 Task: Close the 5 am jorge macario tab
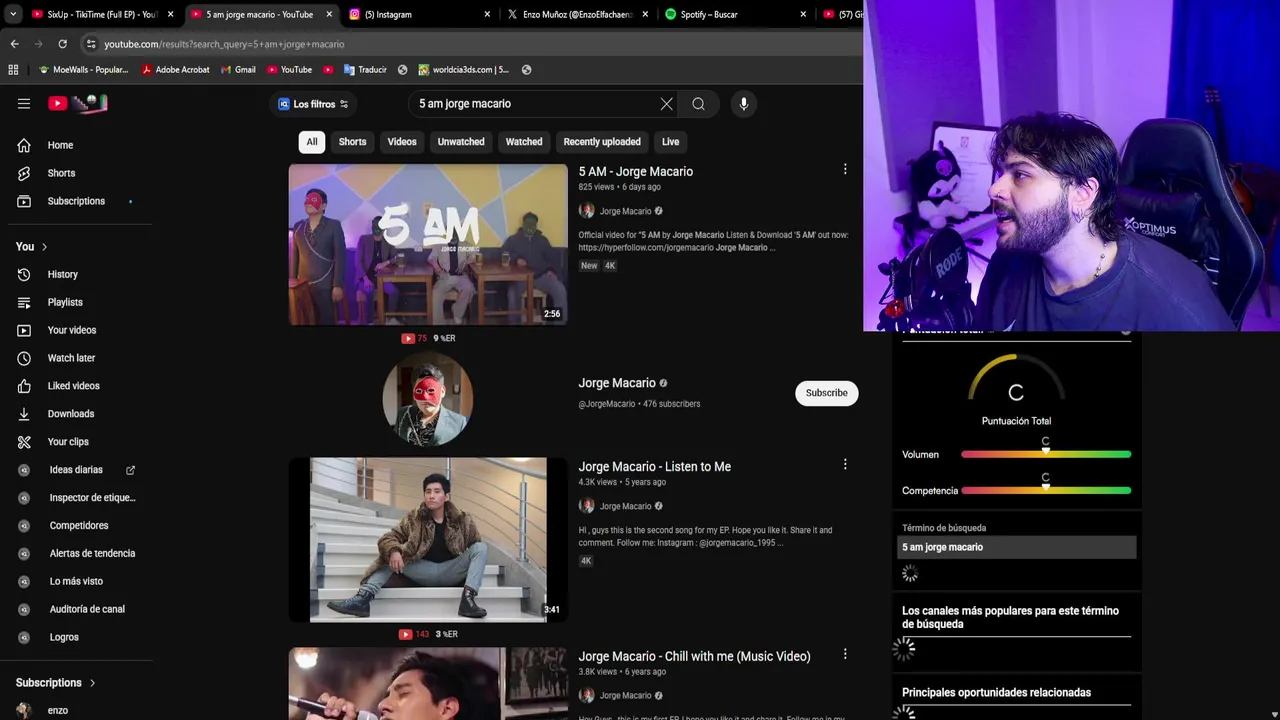[329, 14]
